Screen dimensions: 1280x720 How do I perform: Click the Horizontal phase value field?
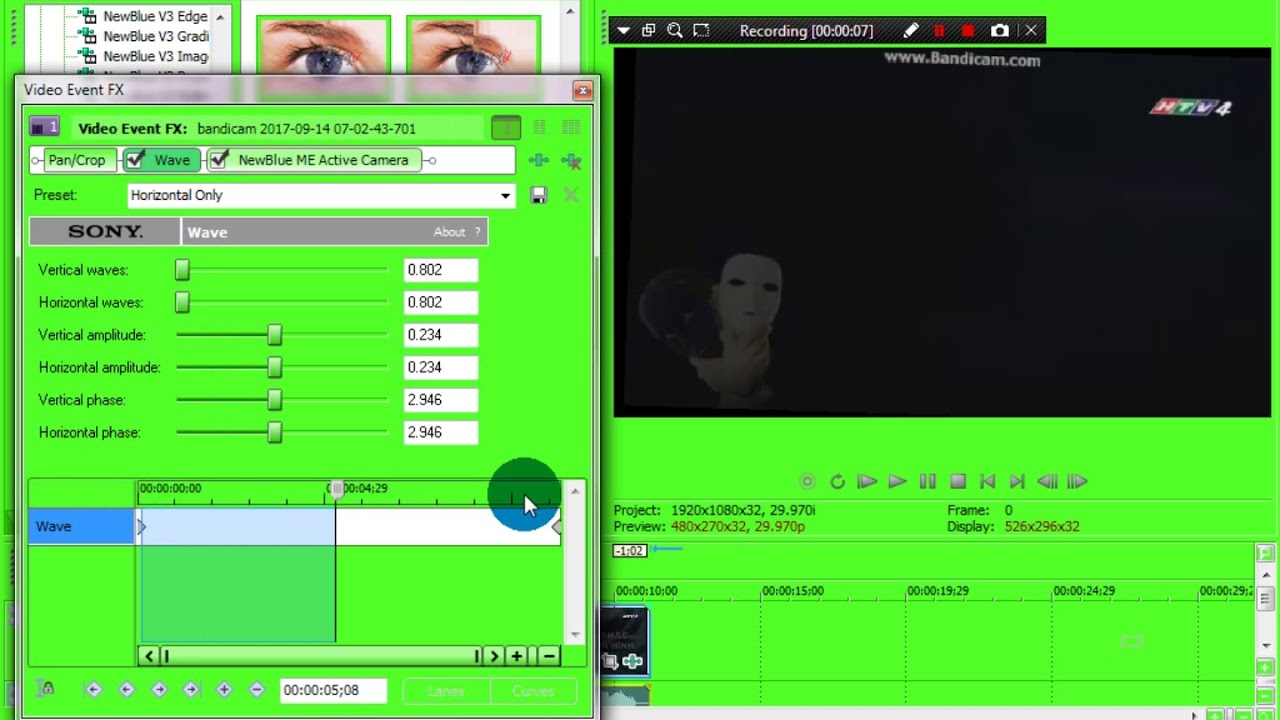[x=441, y=433]
